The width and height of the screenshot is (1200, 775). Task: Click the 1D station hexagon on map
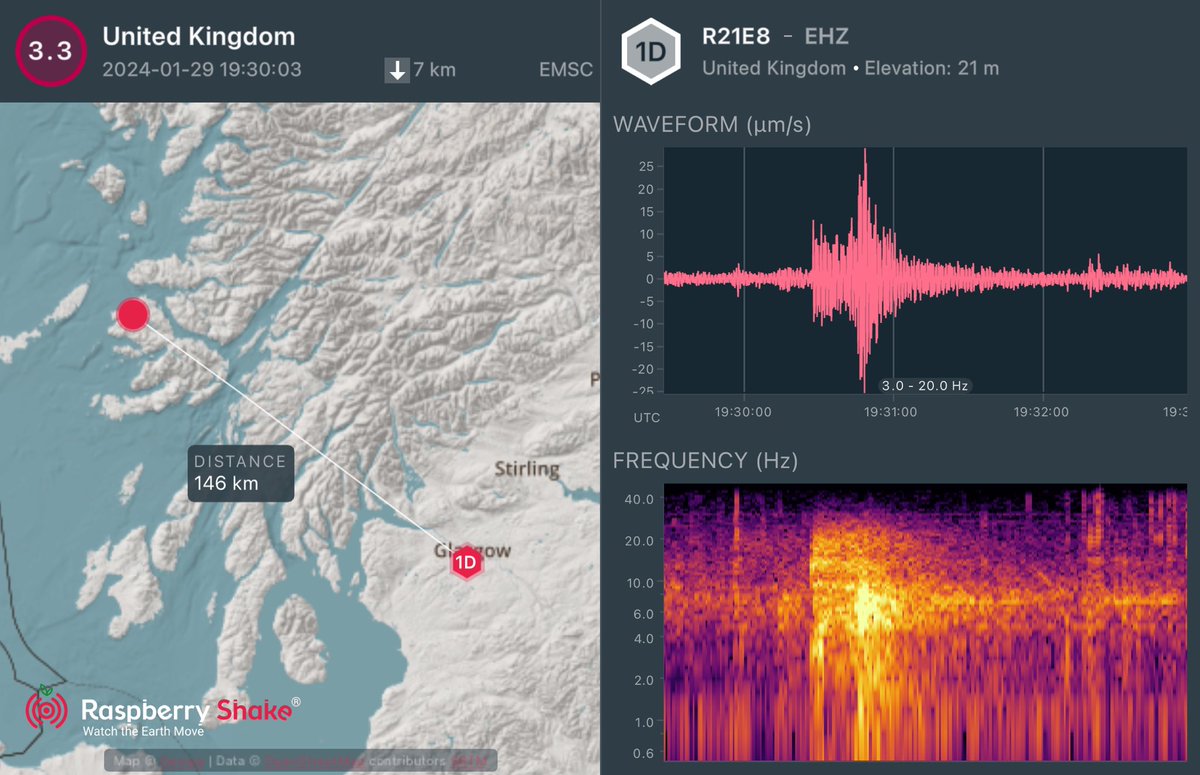466,563
